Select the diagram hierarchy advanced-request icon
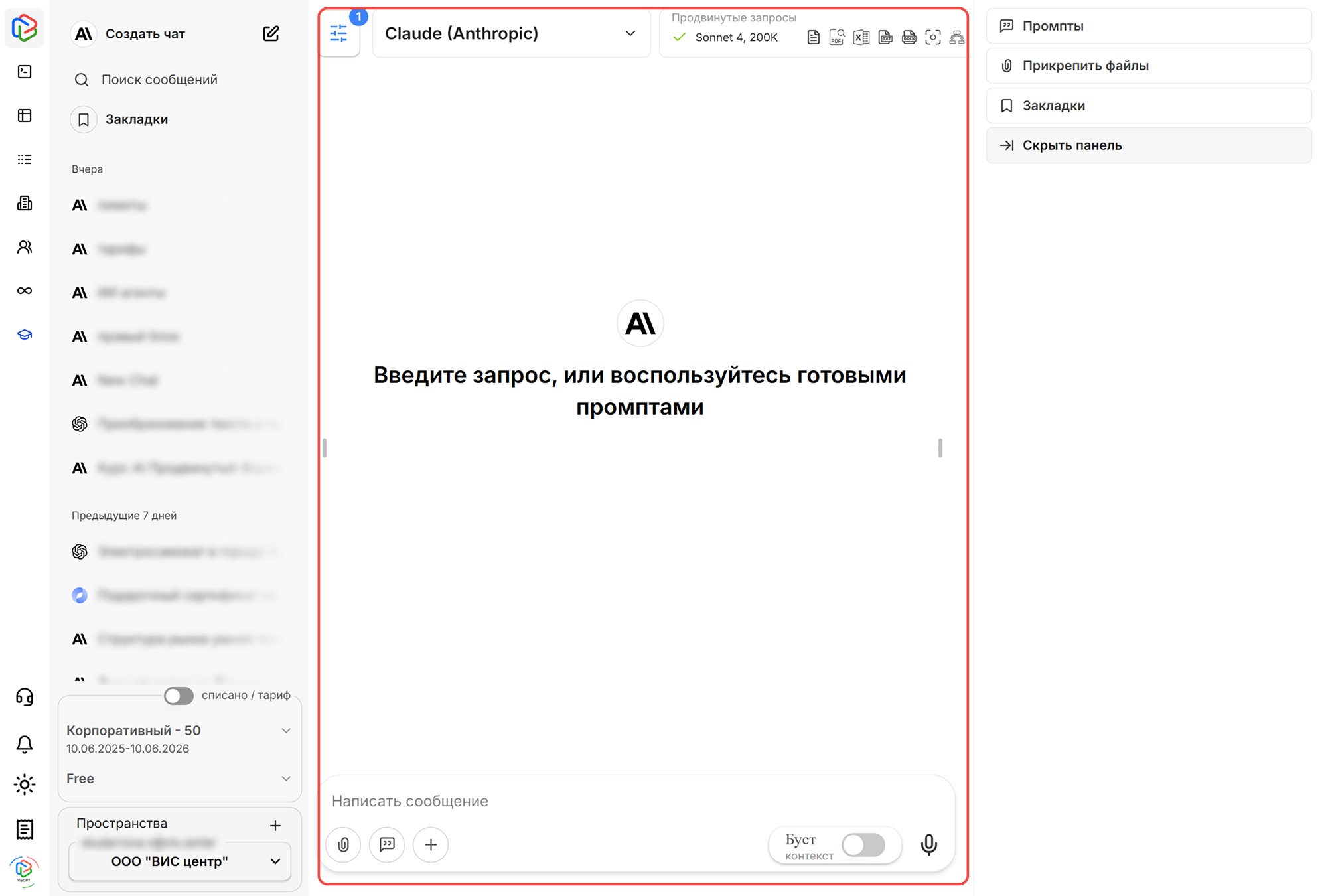This screenshot has height=896, width=1324. coord(956,37)
